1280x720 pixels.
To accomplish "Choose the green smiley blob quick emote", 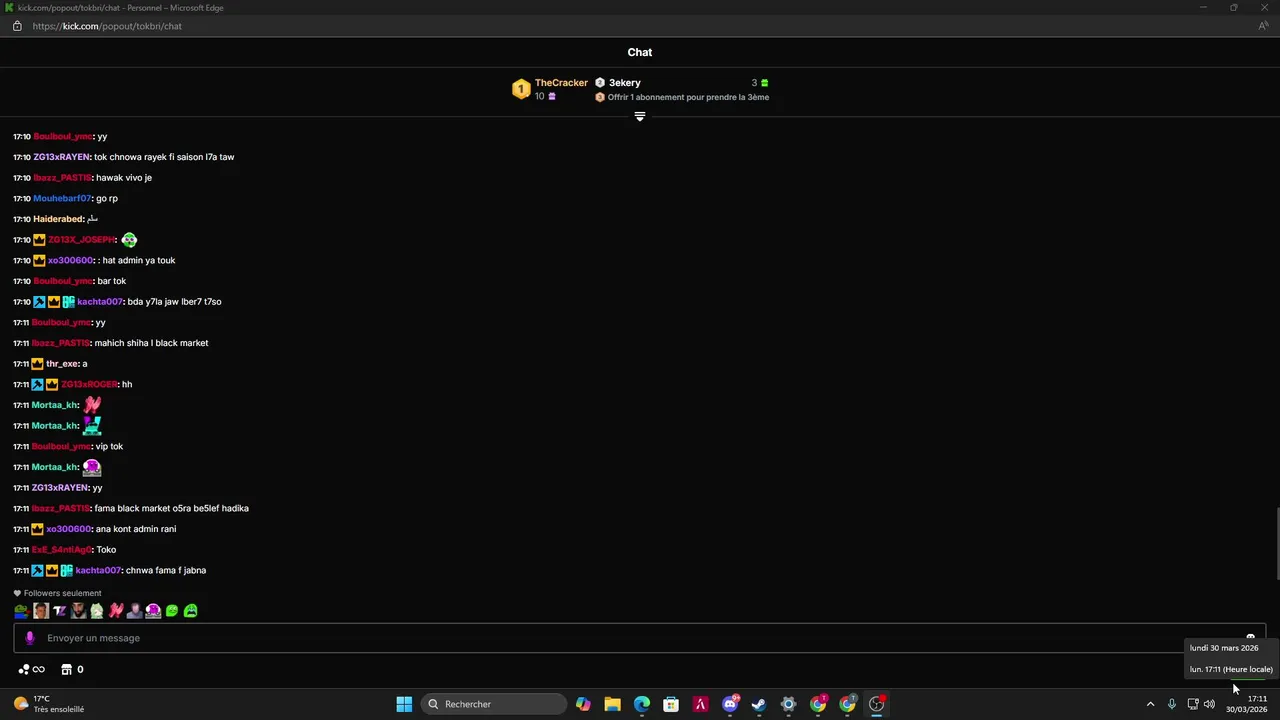I will (172, 611).
